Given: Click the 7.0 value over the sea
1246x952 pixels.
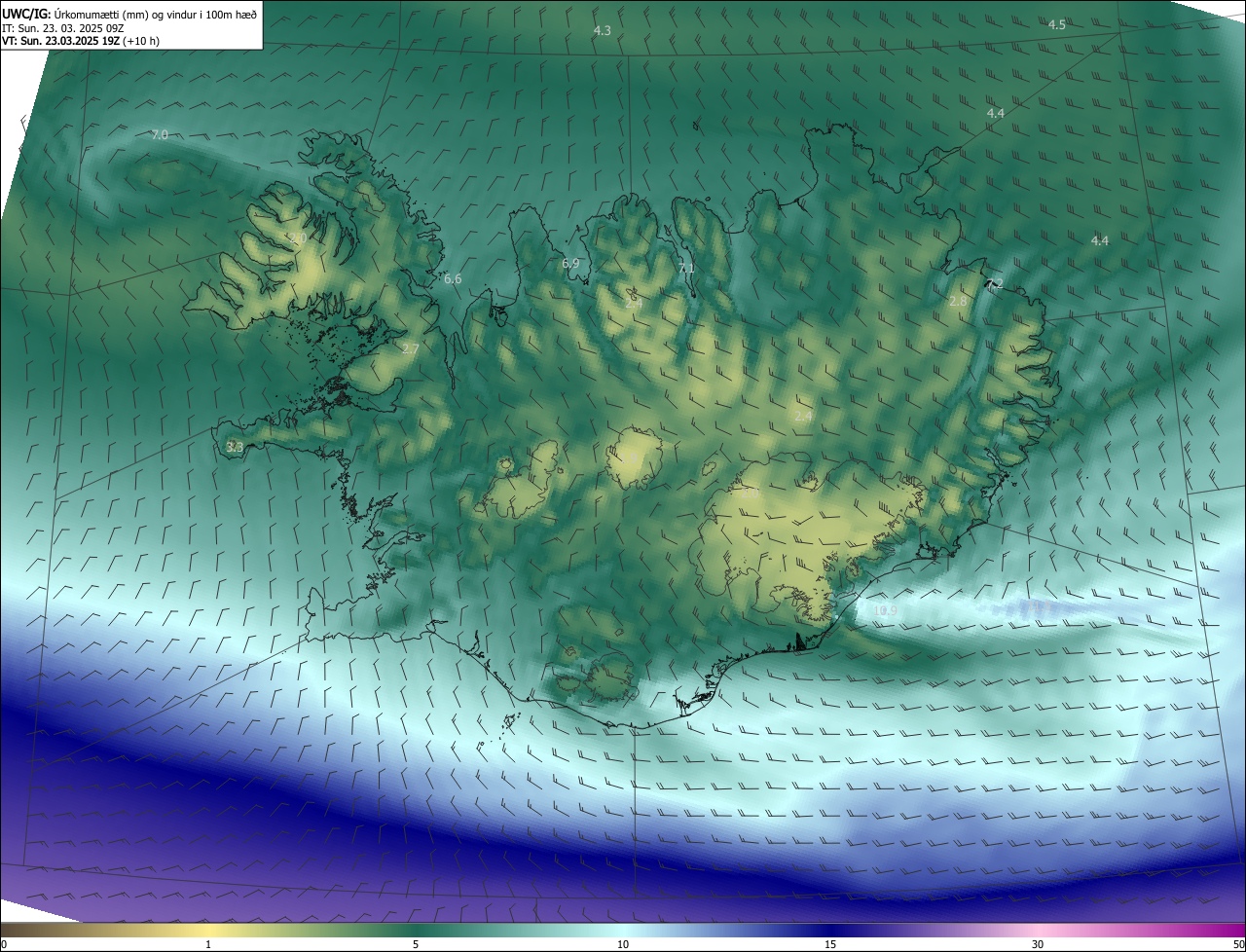Looking at the screenshot, I should (160, 134).
